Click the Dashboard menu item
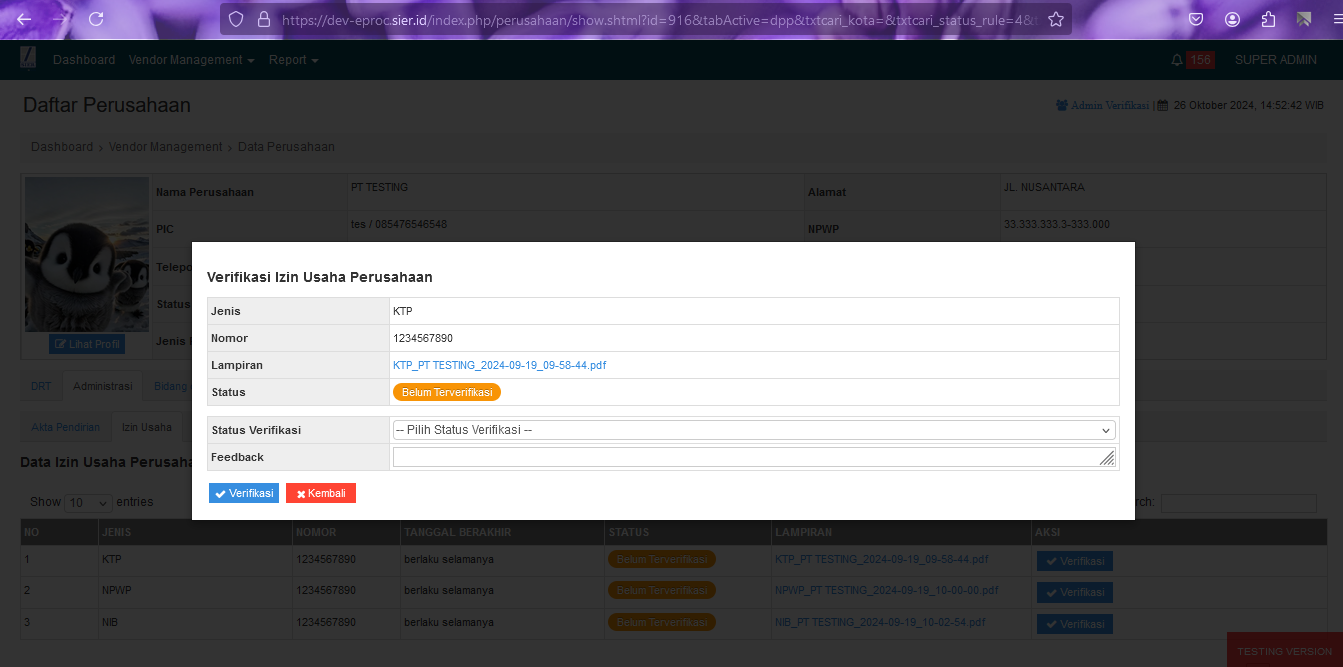 84,60
